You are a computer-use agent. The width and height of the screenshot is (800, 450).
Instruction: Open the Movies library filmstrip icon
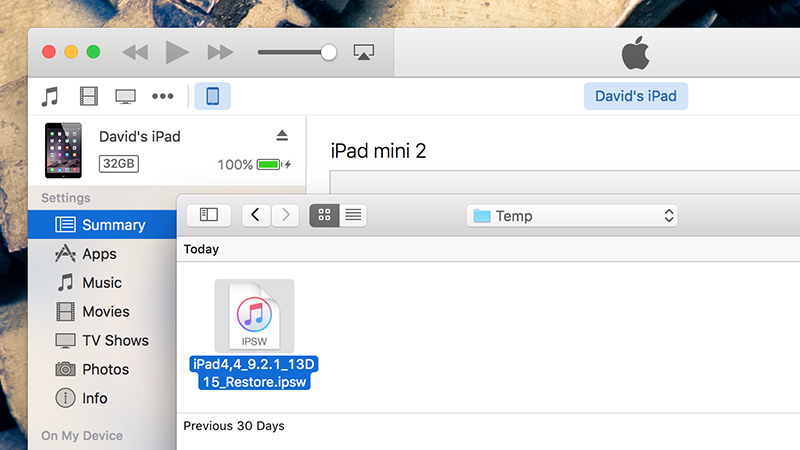coord(88,96)
